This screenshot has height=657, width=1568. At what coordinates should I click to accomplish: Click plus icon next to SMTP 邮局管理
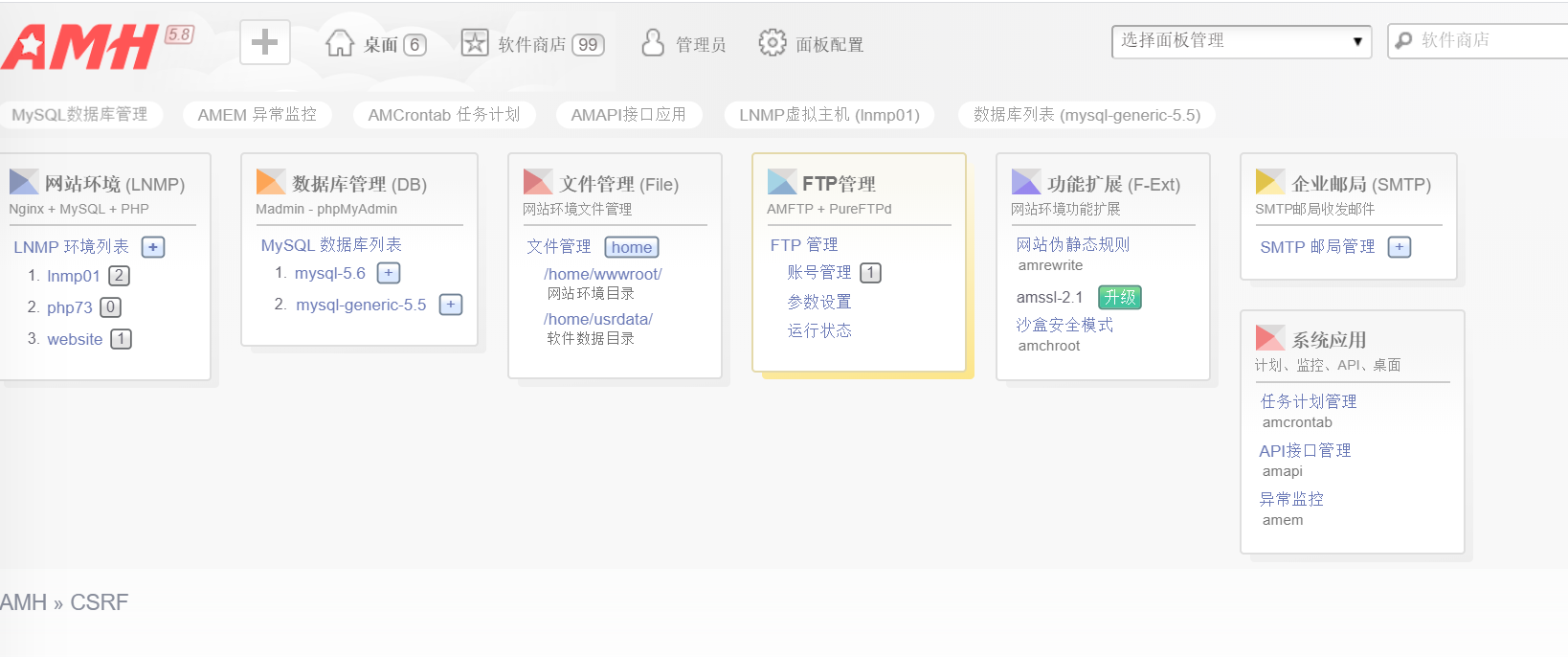(1400, 247)
